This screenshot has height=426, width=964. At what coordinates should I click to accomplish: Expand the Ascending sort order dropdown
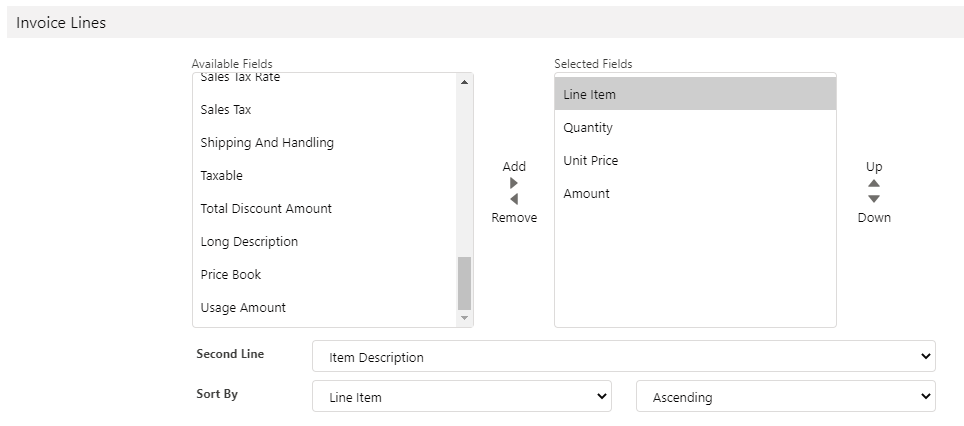785,397
